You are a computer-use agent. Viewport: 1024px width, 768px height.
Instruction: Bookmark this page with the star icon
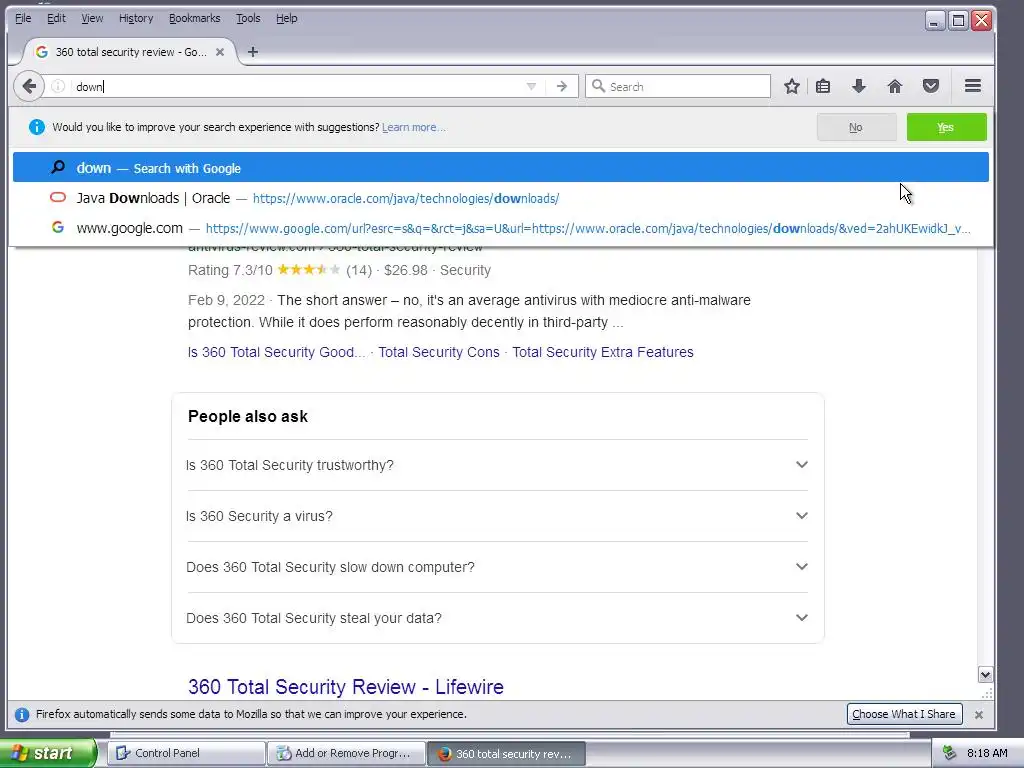pos(792,86)
